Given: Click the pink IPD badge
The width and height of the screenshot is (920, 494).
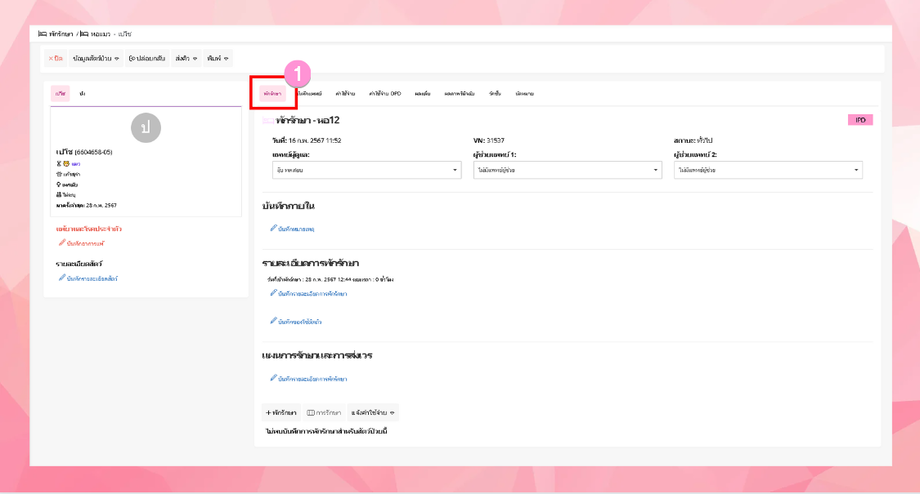Looking at the screenshot, I should click(x=860, y=120).
